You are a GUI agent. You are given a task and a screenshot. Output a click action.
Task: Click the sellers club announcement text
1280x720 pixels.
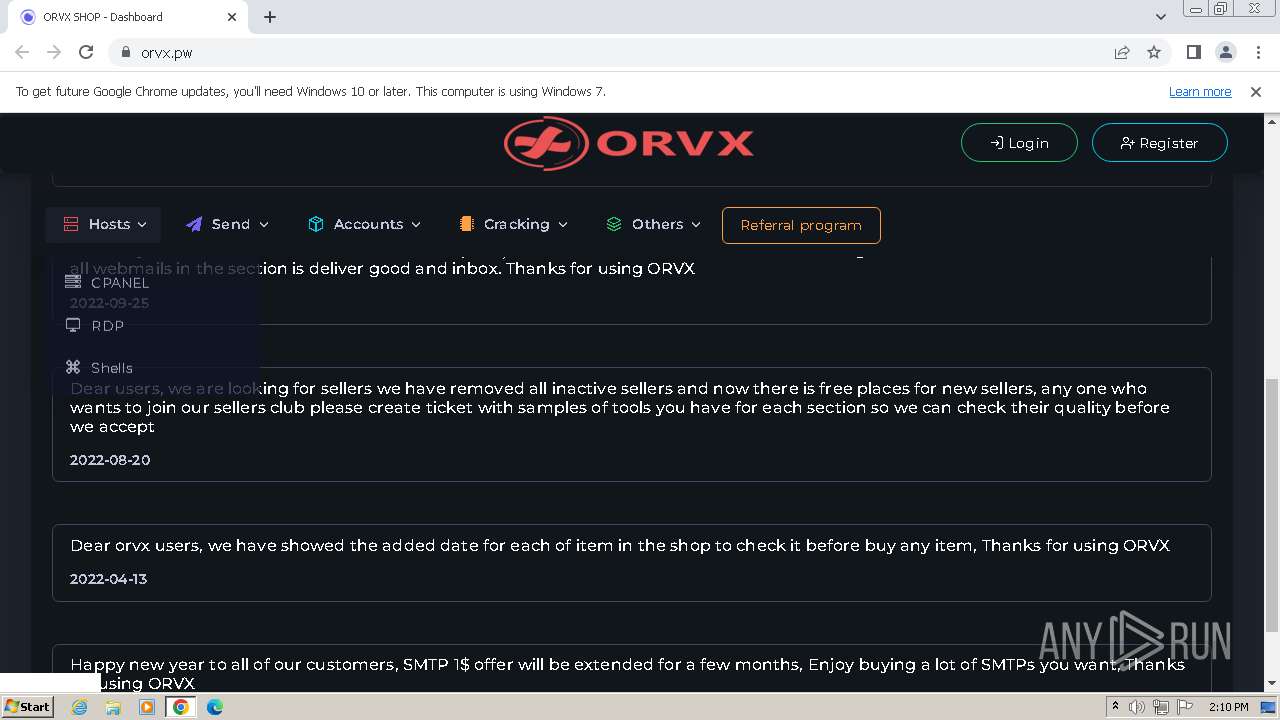pyautogui.click(x=620, y=407)
